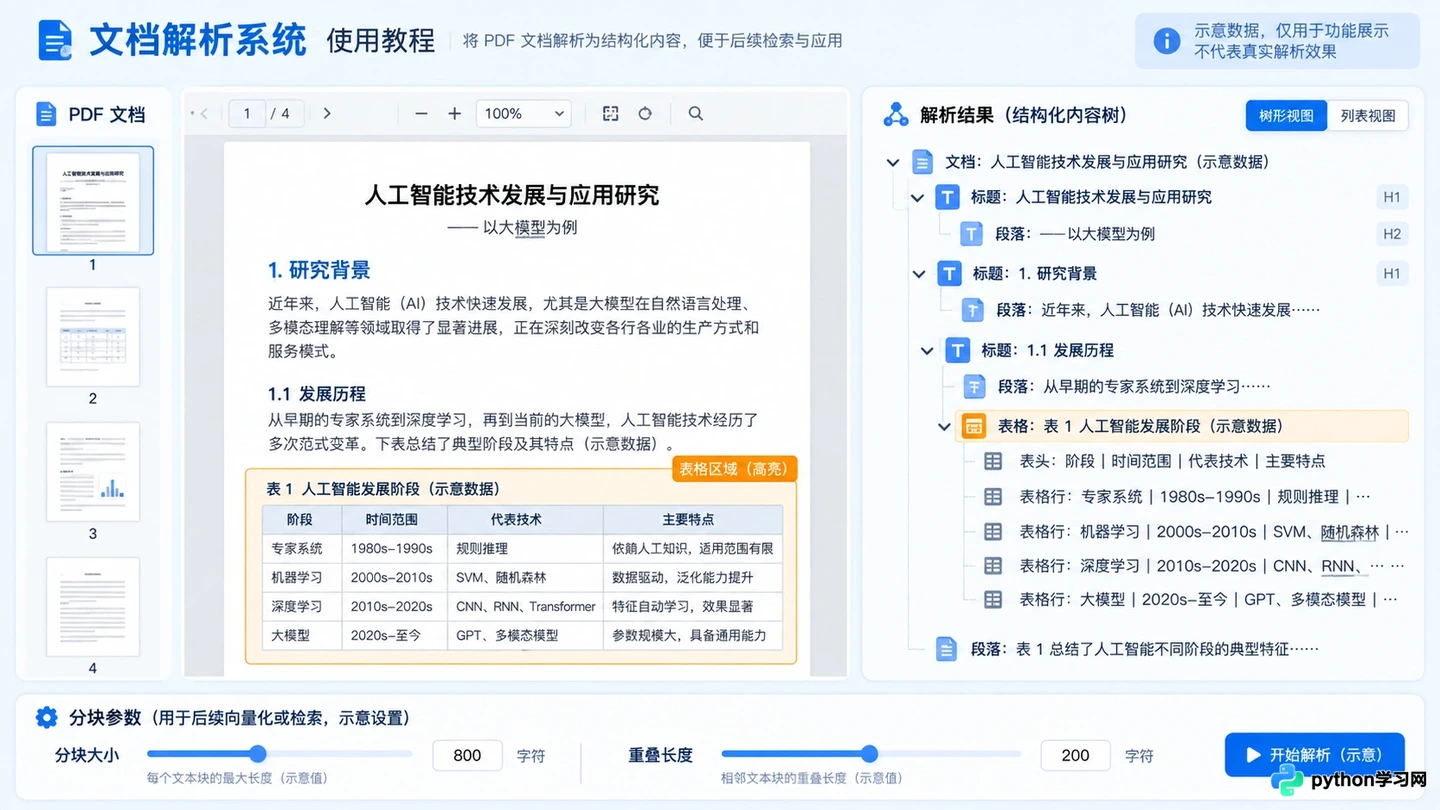Click the app logo icon at top left

[56, 40]
